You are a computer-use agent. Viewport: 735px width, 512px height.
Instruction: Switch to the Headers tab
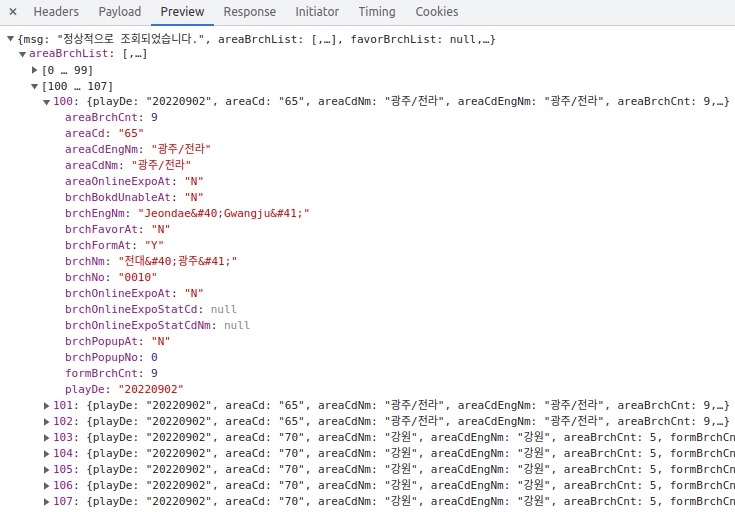click(56, 12)
